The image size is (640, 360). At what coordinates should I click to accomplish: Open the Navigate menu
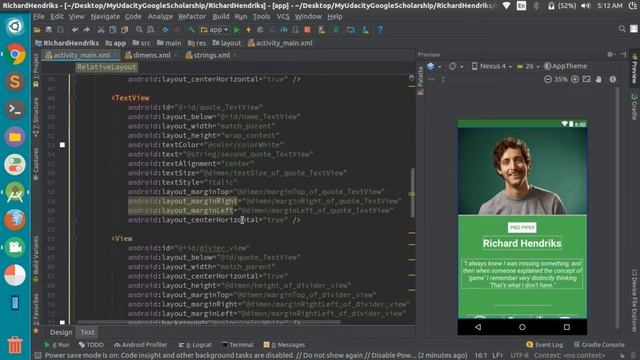coord(105,17)
